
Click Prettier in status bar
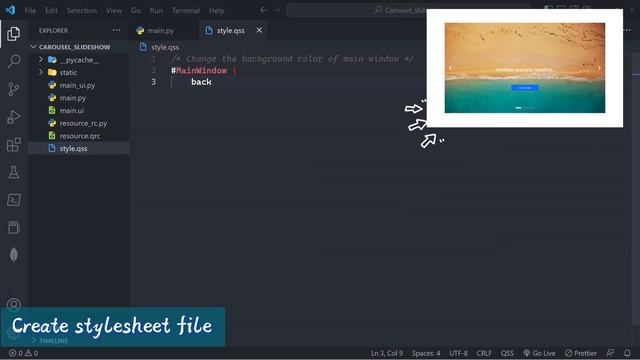pos(581,353)
